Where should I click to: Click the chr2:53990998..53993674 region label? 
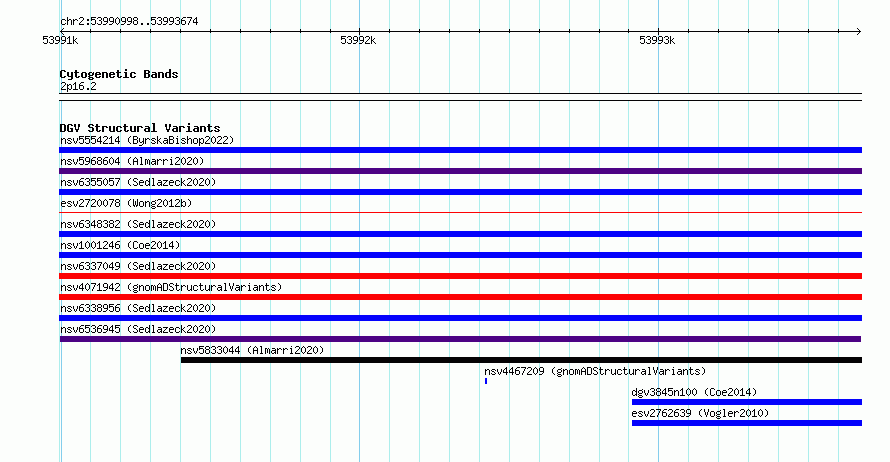coord(129,22)
